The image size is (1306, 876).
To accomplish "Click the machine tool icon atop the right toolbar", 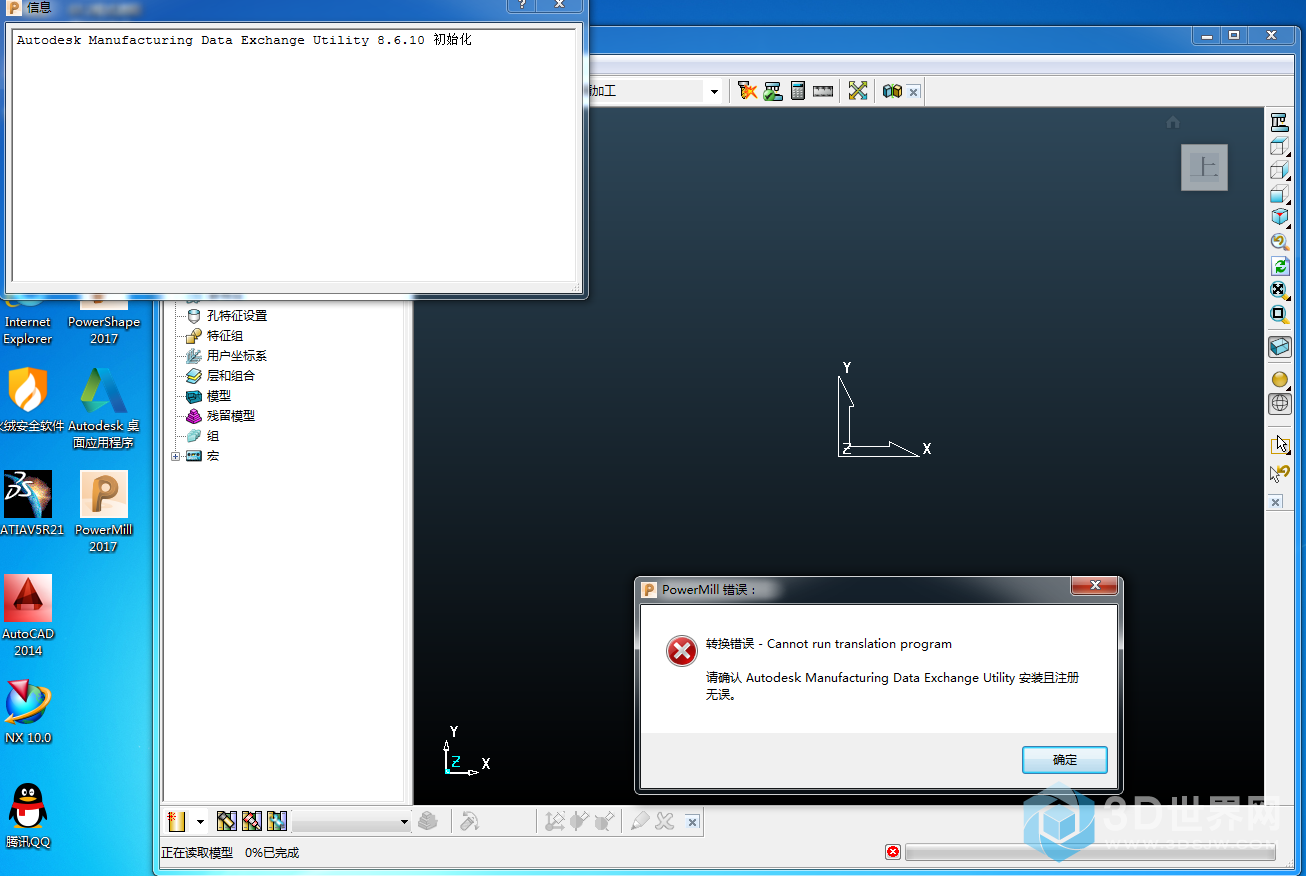I will [1280, 122].
